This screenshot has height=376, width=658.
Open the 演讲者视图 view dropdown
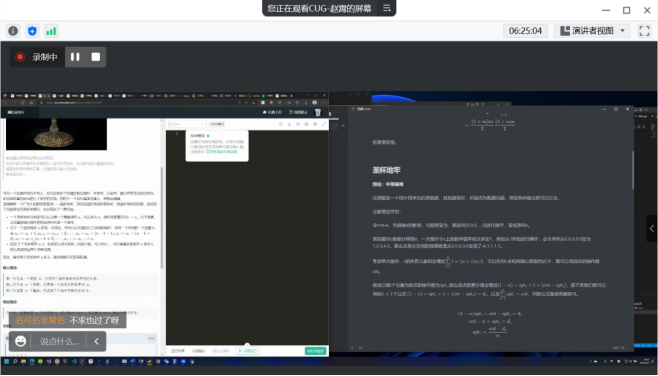[592, 31]
